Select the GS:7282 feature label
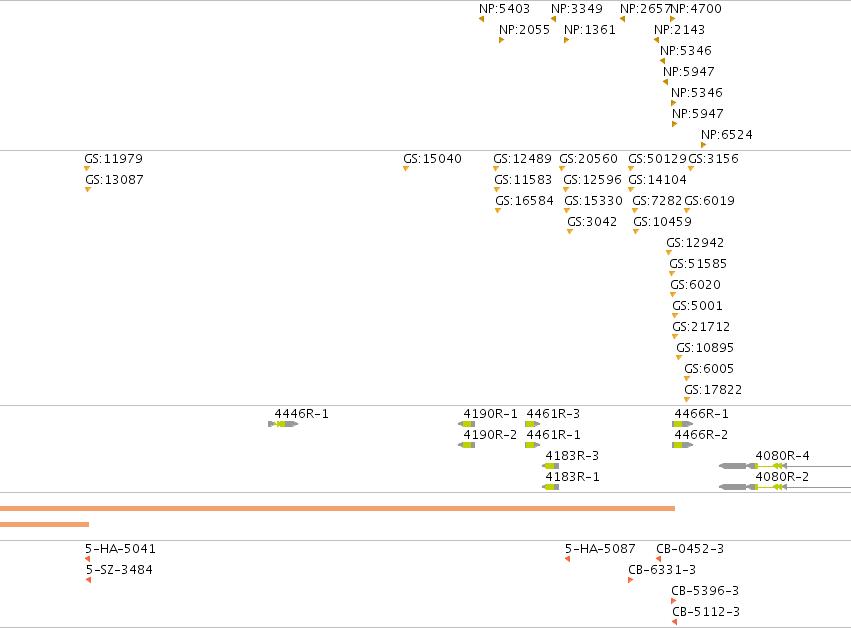The width and height of the screenshot is (851, 628). click(x=657, y=200)
